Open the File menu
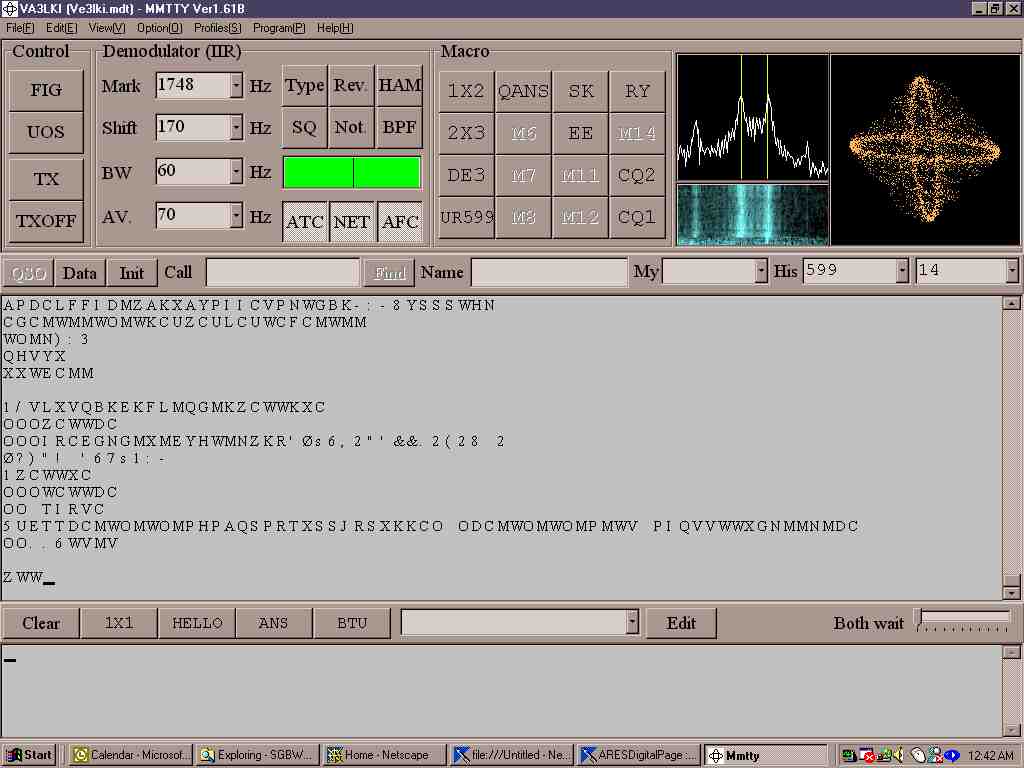This screenshot has width=1024, height=768. pos(20,28)
